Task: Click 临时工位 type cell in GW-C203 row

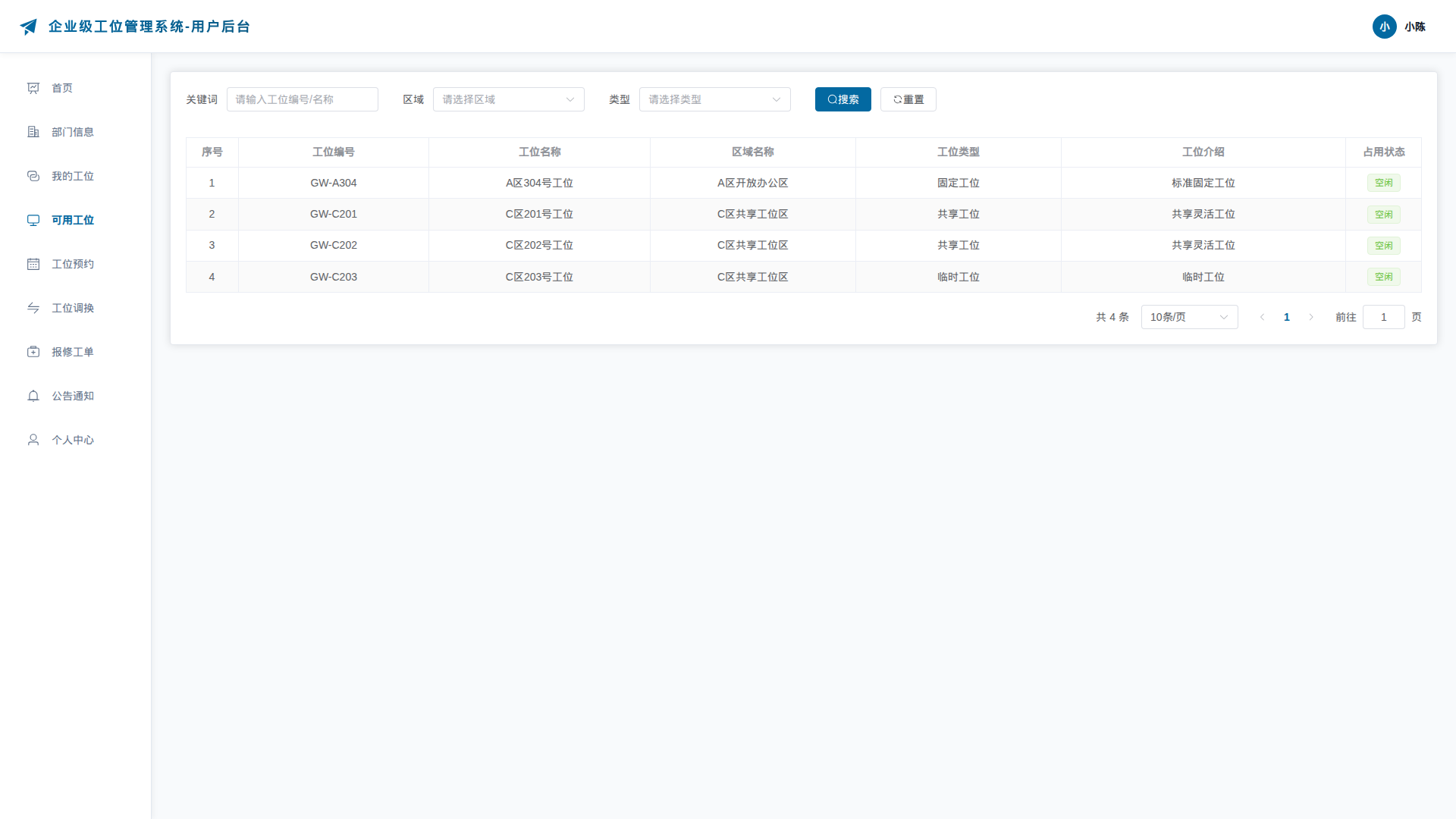Action: coord(959,277)
